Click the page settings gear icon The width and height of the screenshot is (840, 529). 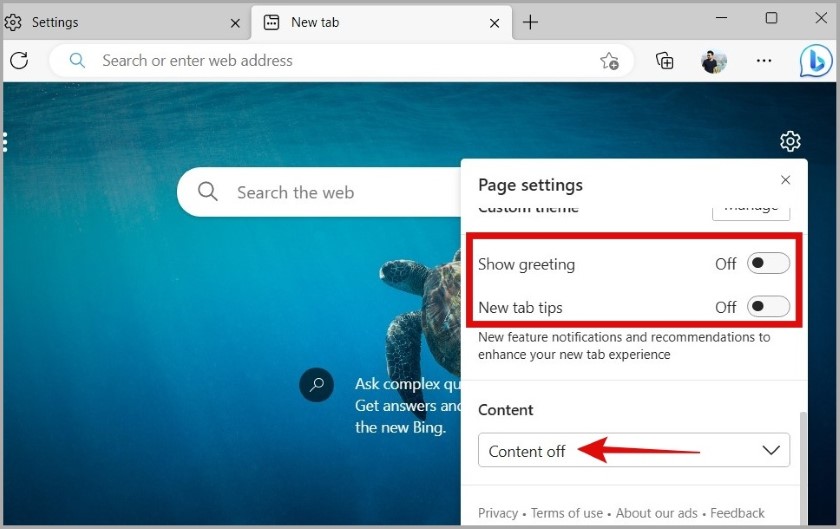tap(790, 141)
